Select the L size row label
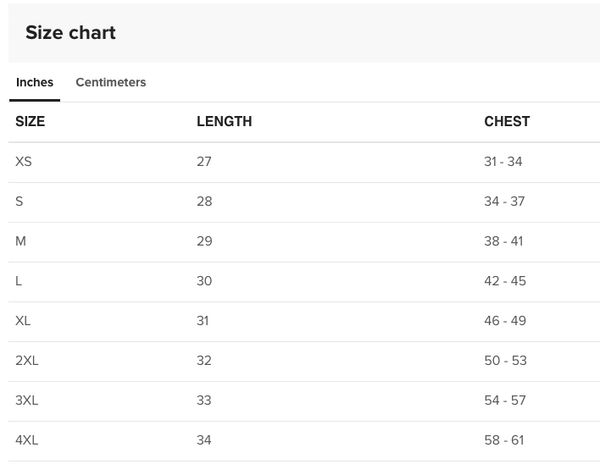 coord(18,281)
